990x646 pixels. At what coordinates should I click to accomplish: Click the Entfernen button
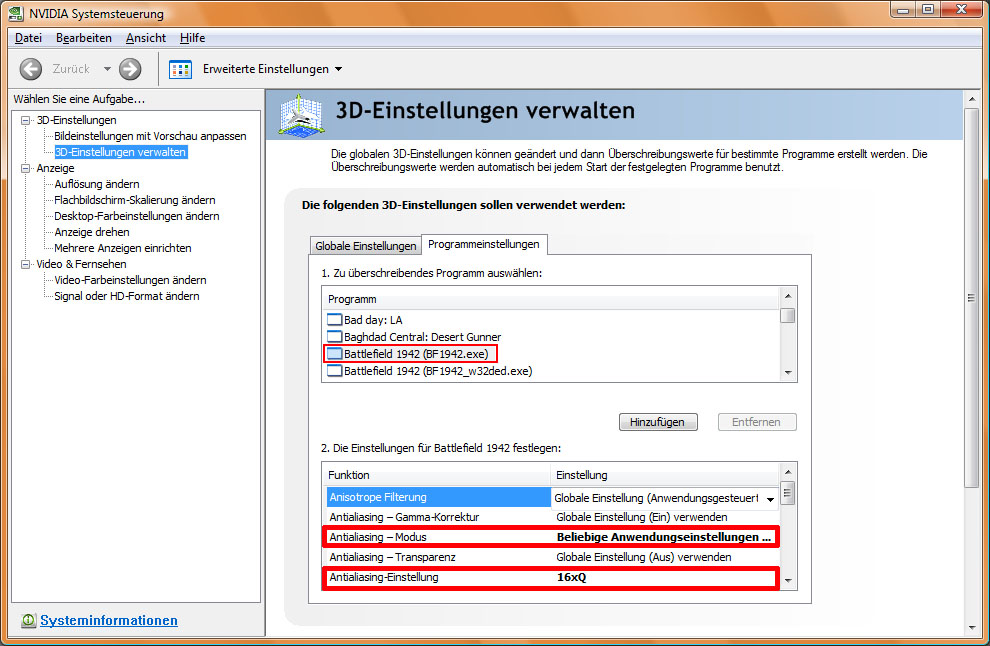click(756, 422)
